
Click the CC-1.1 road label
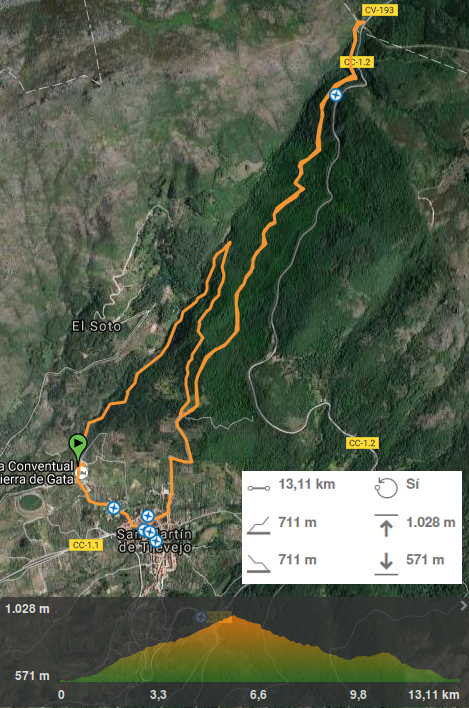pyautogui.click(x=86, y=545)
